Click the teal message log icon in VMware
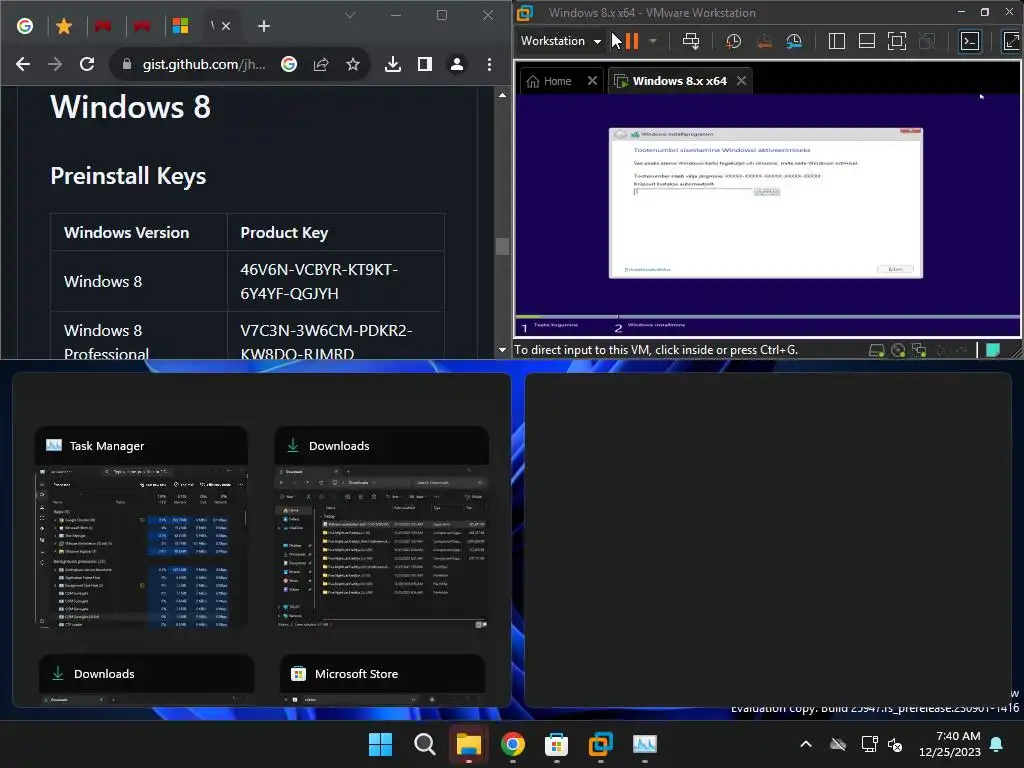Screen dimensions: 1024x768 993,350
